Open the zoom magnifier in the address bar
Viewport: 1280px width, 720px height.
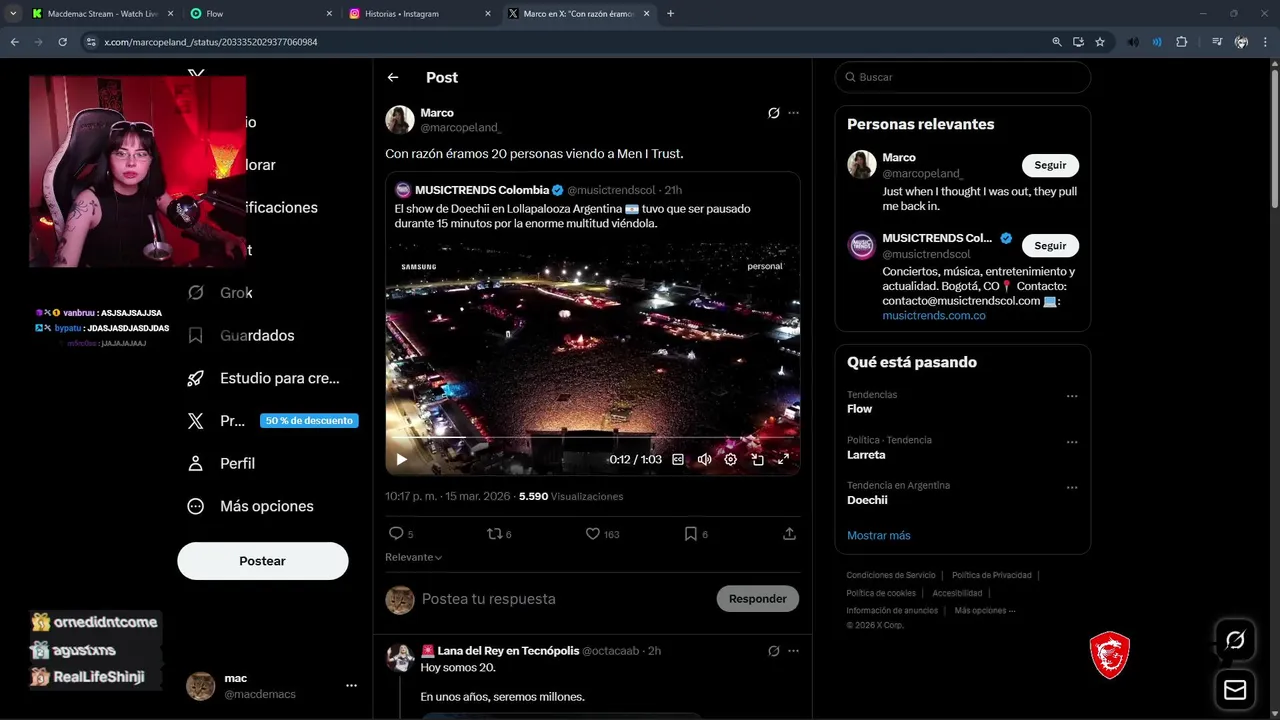tap(1057, 42)
